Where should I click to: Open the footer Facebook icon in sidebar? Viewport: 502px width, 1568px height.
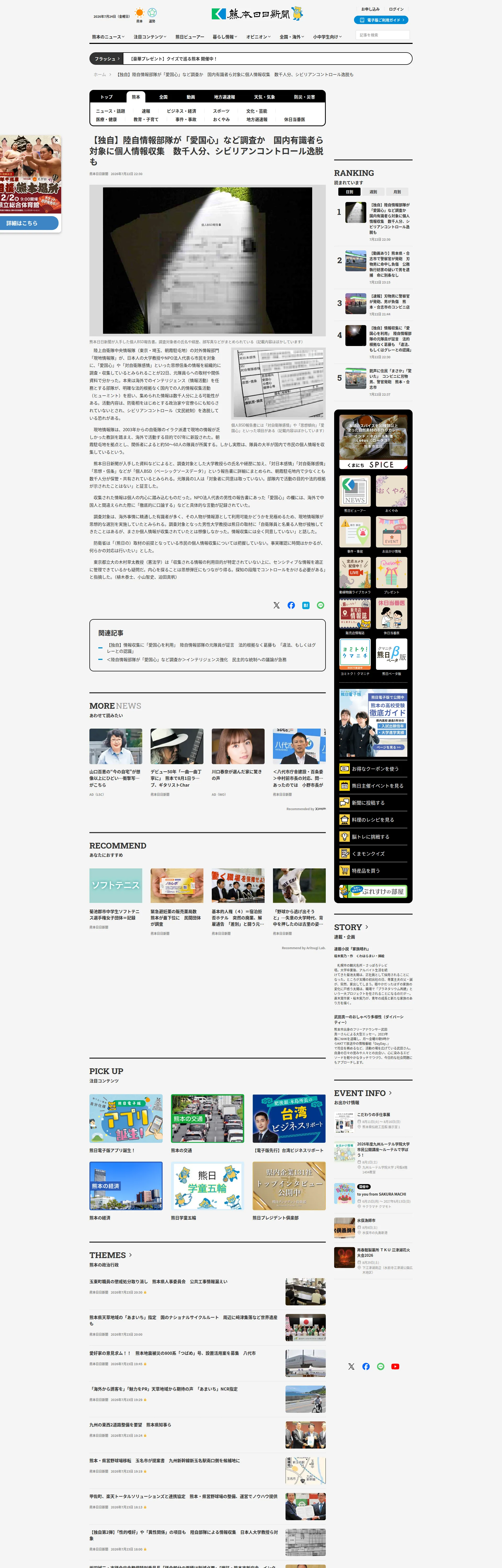click(366, 1367)
